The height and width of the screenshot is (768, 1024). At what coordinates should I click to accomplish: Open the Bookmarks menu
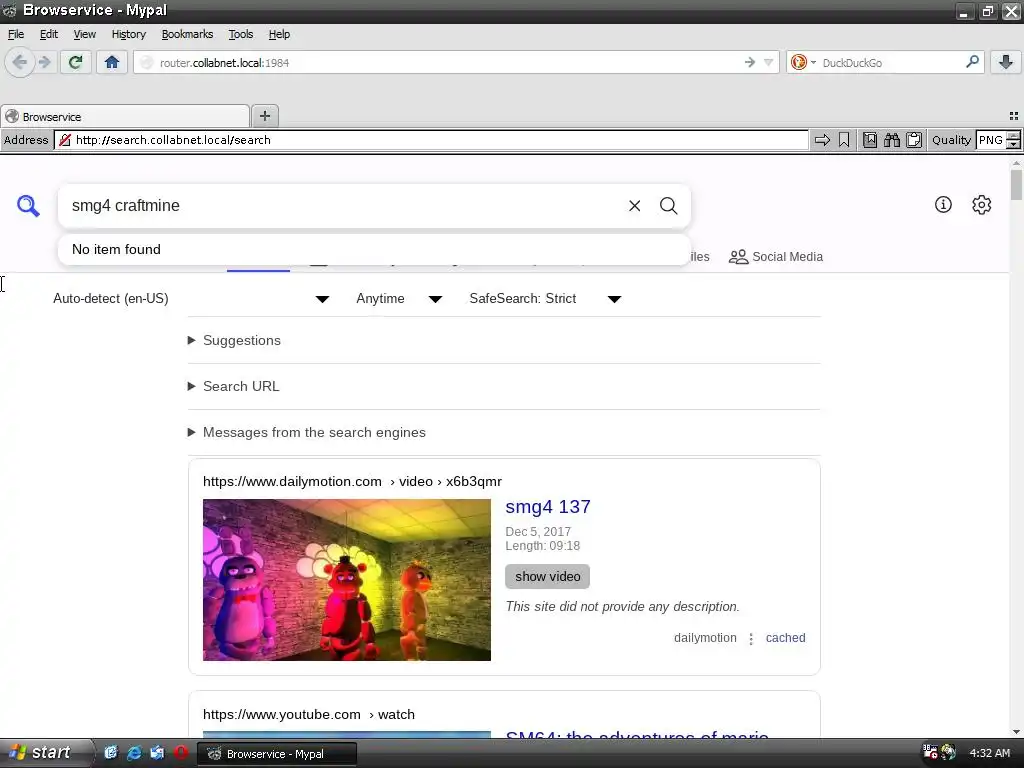(187, 34)
